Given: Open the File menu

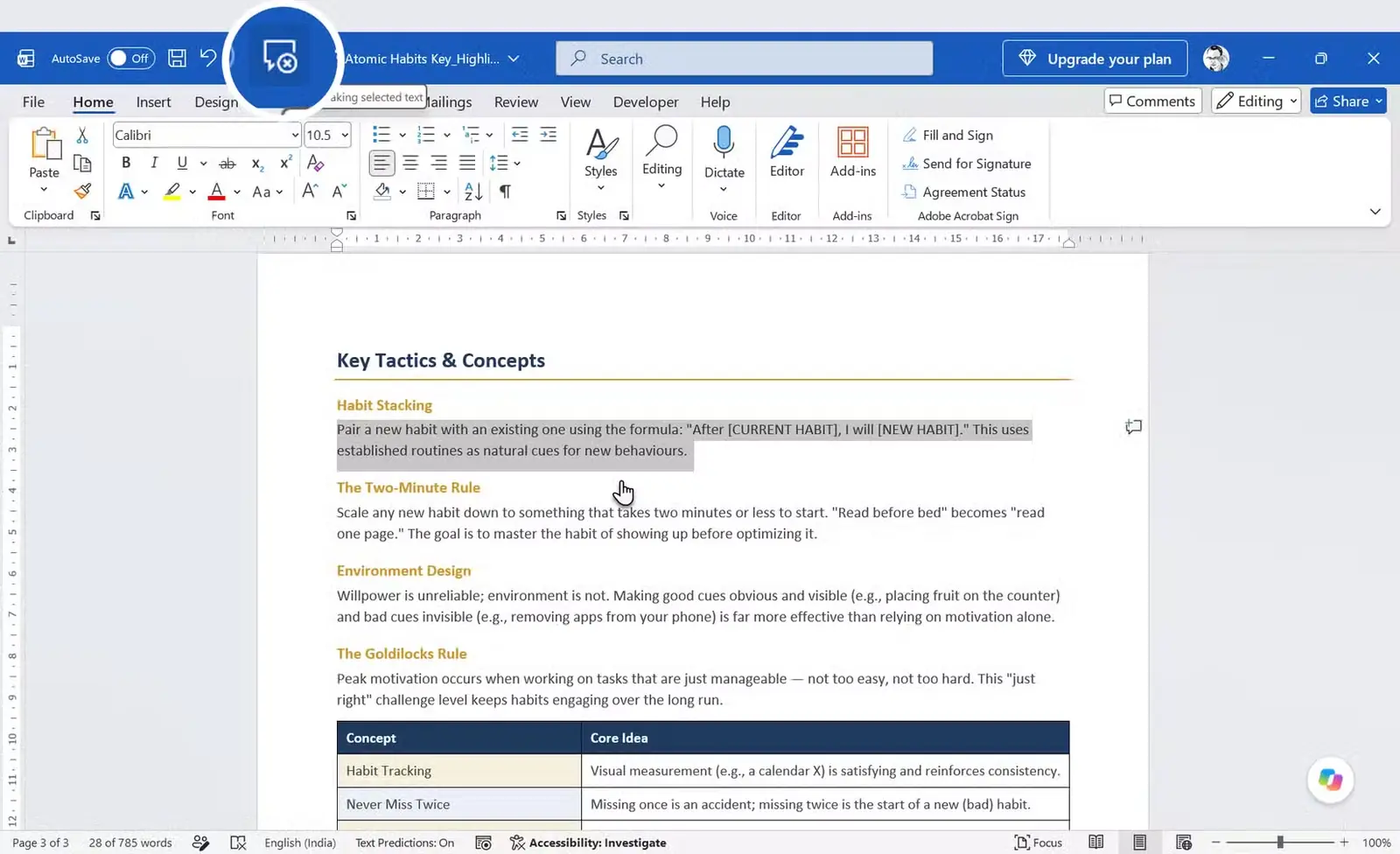Looking at the screenshot, I should click(x=33, y=101).
